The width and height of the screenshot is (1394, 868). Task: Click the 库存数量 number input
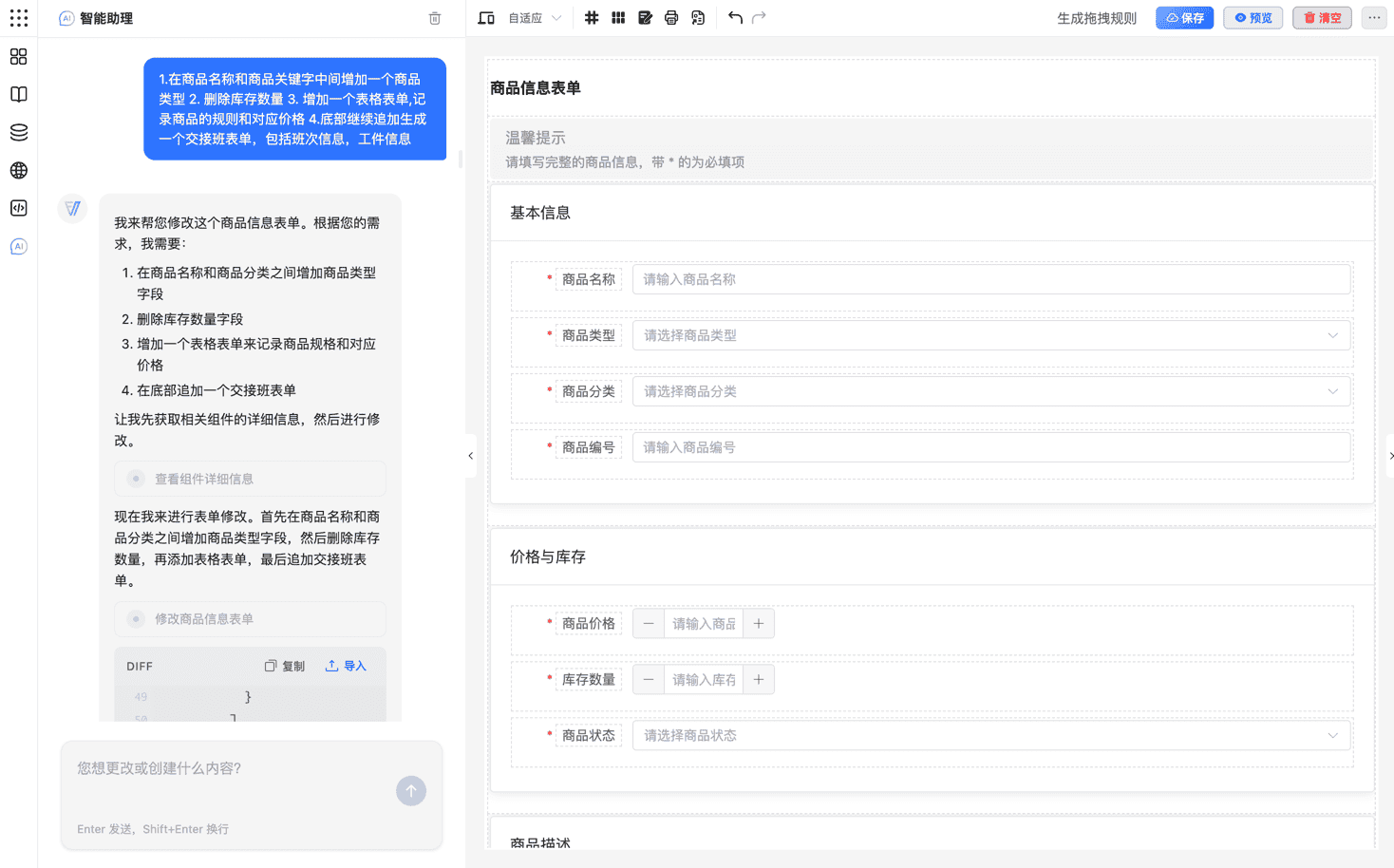(x=704, y=680)
